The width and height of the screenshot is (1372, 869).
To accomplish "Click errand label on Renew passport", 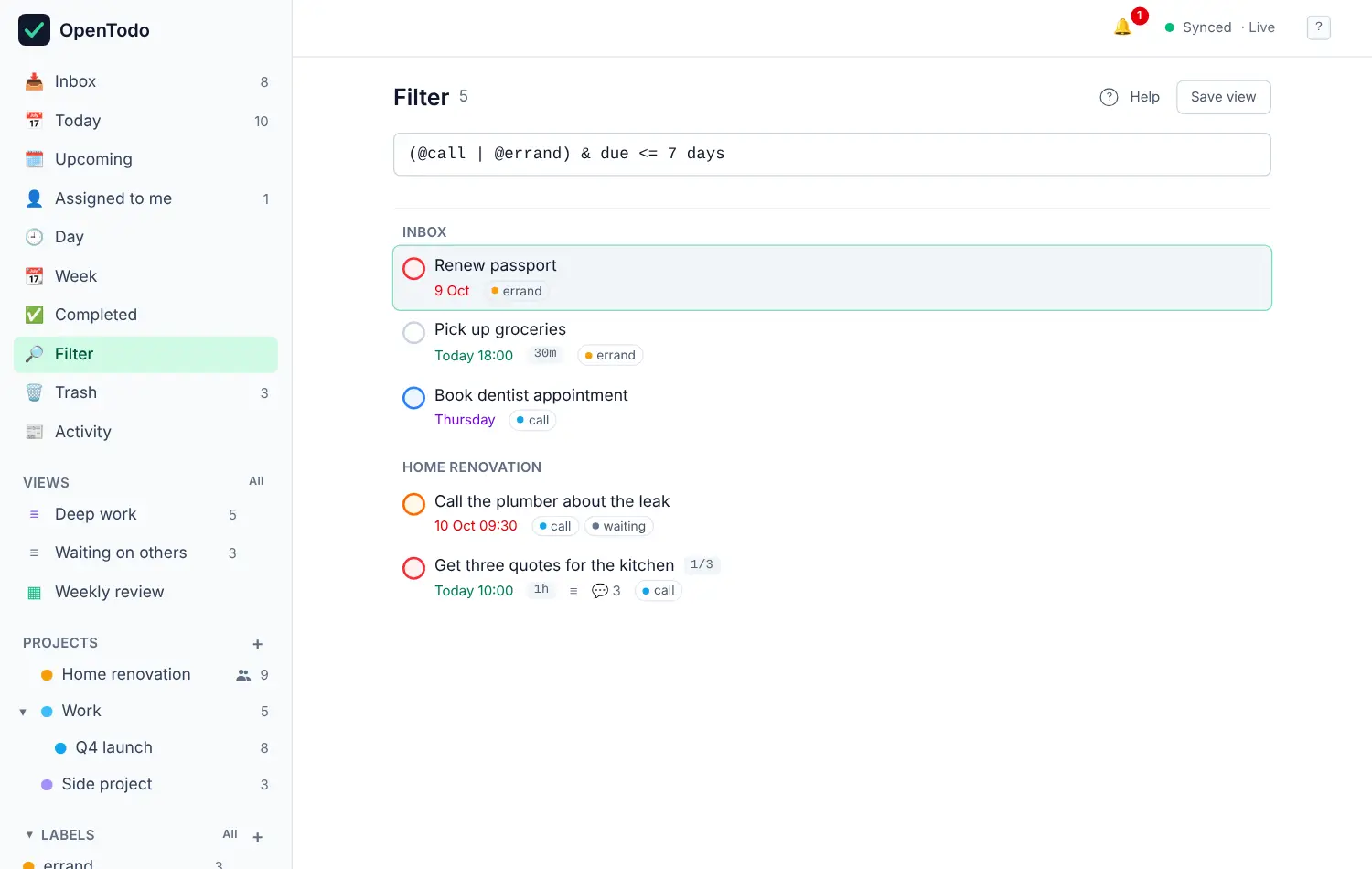I will coord(517,291).
